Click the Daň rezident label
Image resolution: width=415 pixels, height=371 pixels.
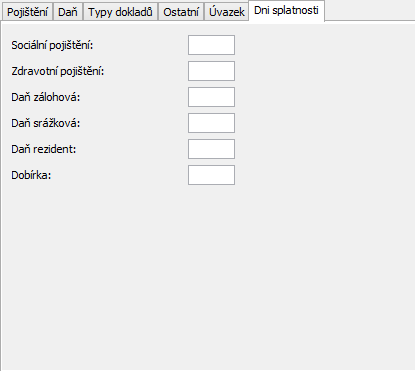tap(44, 149)
